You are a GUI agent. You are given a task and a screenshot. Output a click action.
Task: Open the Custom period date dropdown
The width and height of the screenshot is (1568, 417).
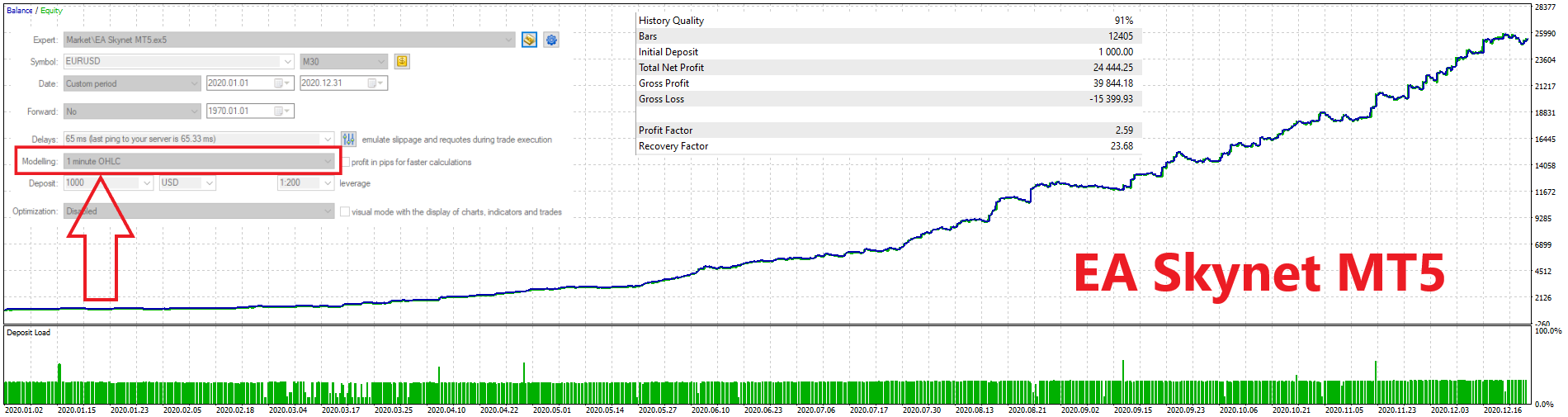coord(132,83)
